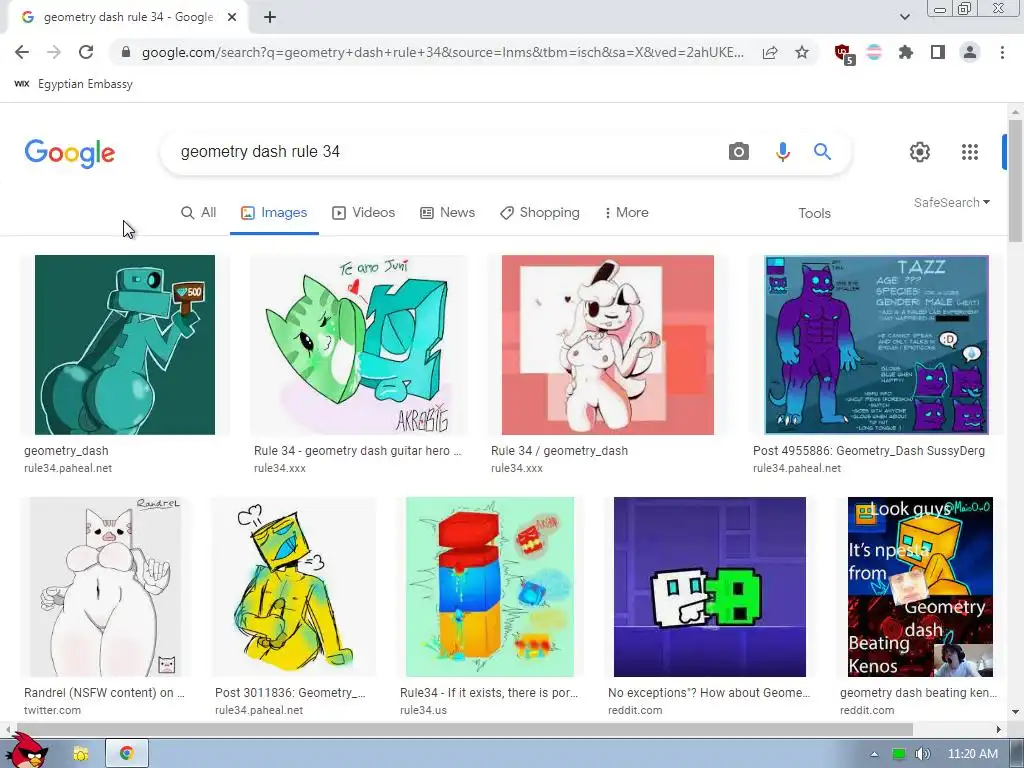Click the twitter.com source link
Image resolution: width=1024 pixels, height=768 pixels.
pos(52,710)
